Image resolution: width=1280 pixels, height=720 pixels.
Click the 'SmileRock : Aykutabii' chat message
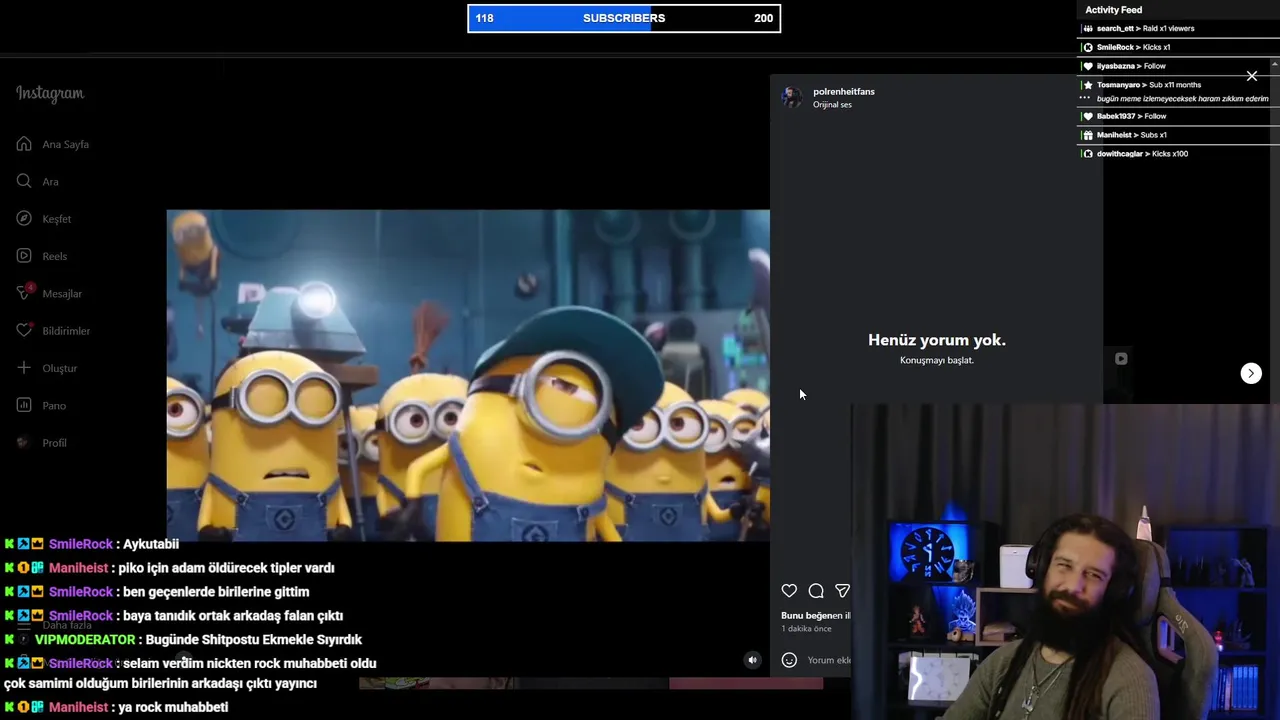coord(91,544)
